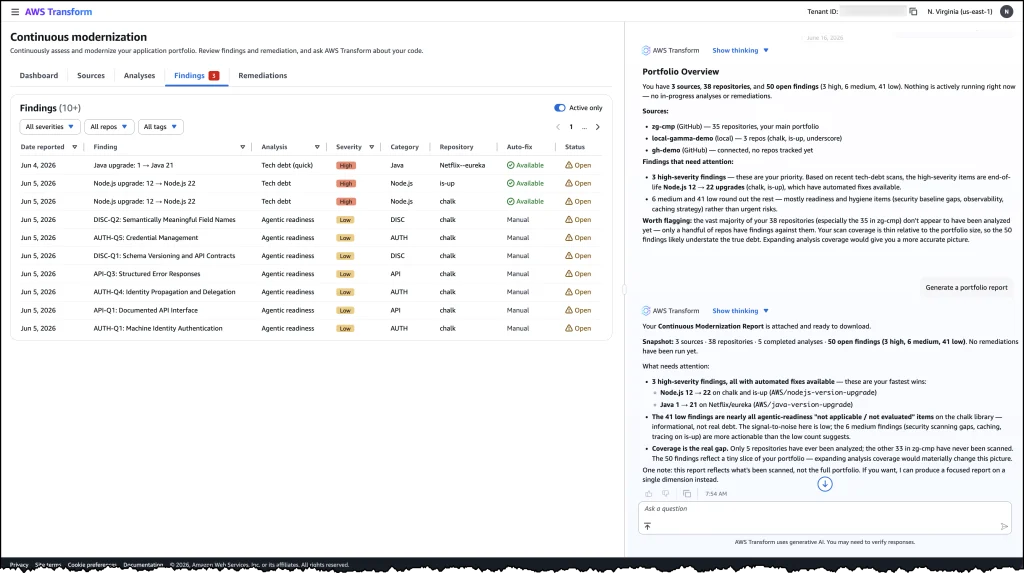Open the user profile avatar

pyautogui.click(x=1006, y=12)
